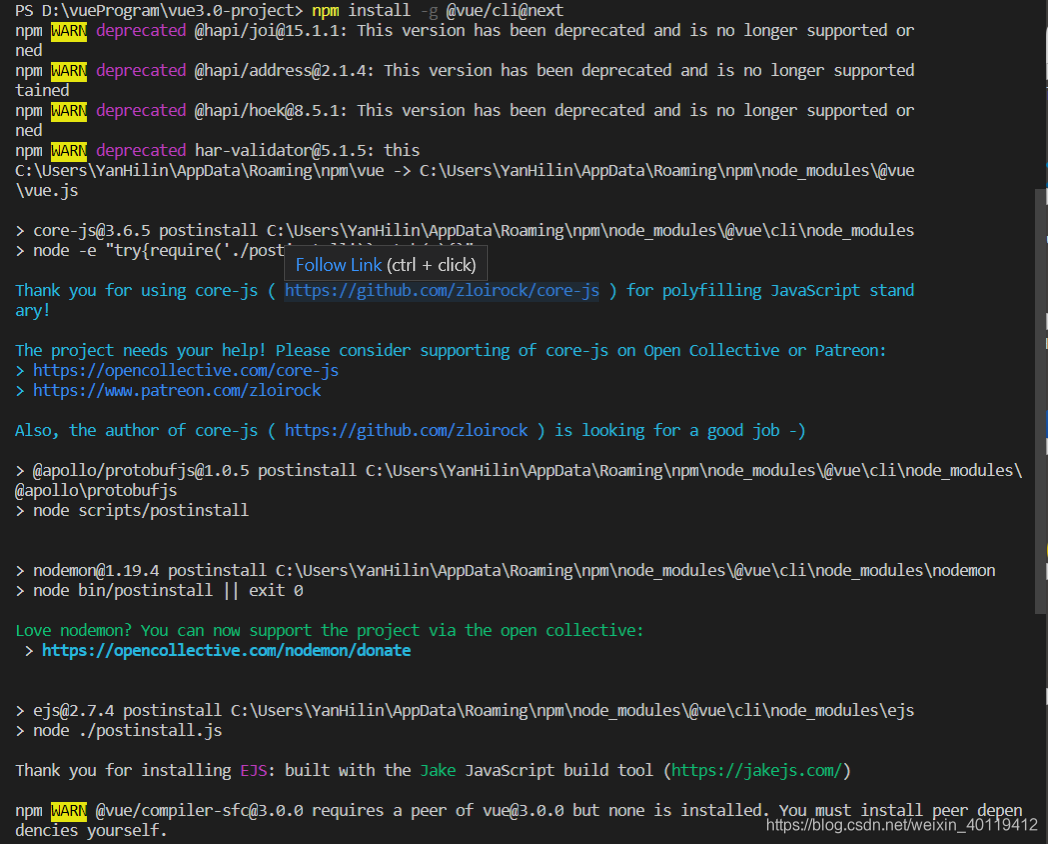Open the patreon.com/zloirock link

(x=177, y=391)
